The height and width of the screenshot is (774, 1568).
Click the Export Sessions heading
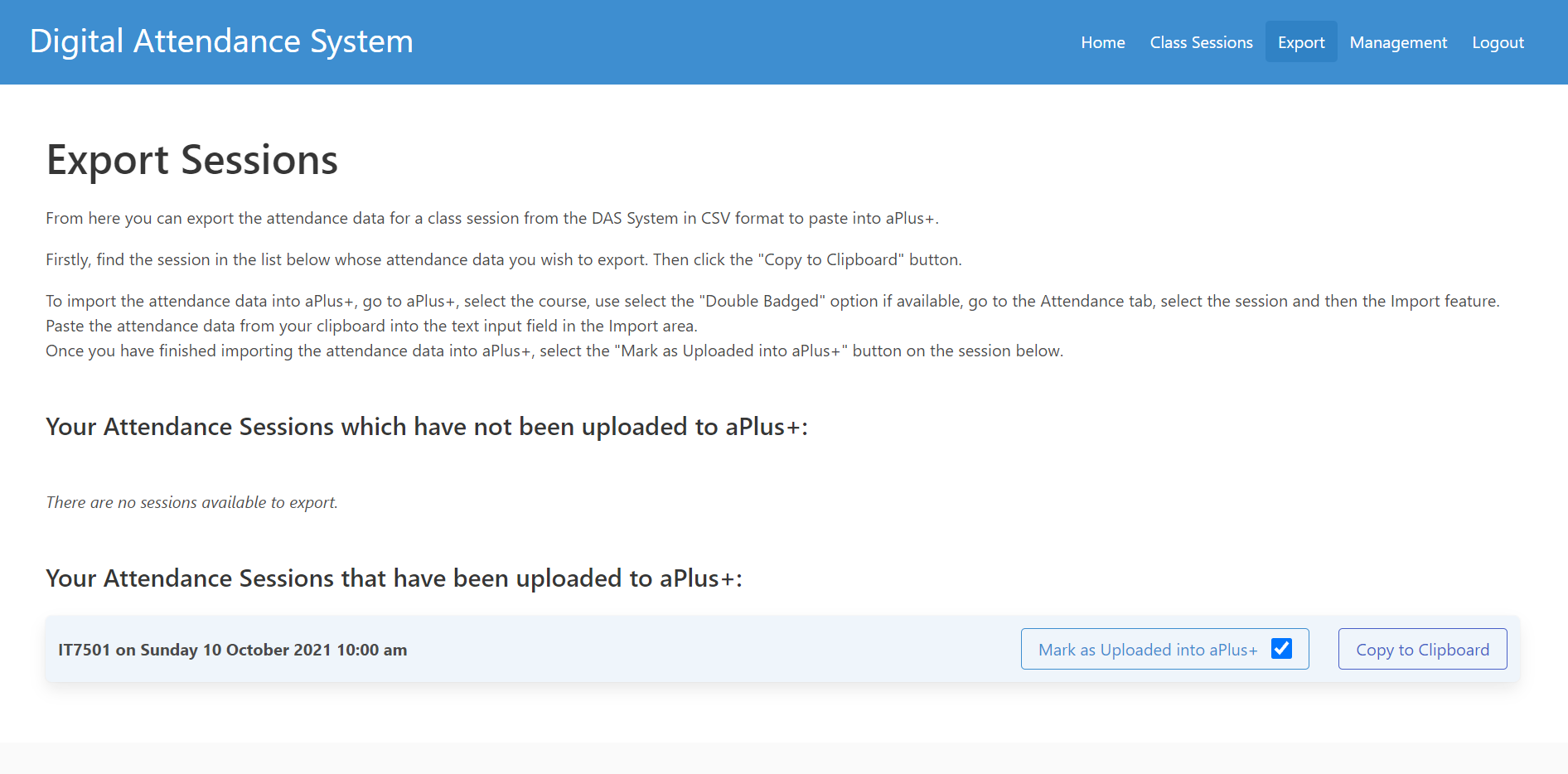[x=192, y=159]
